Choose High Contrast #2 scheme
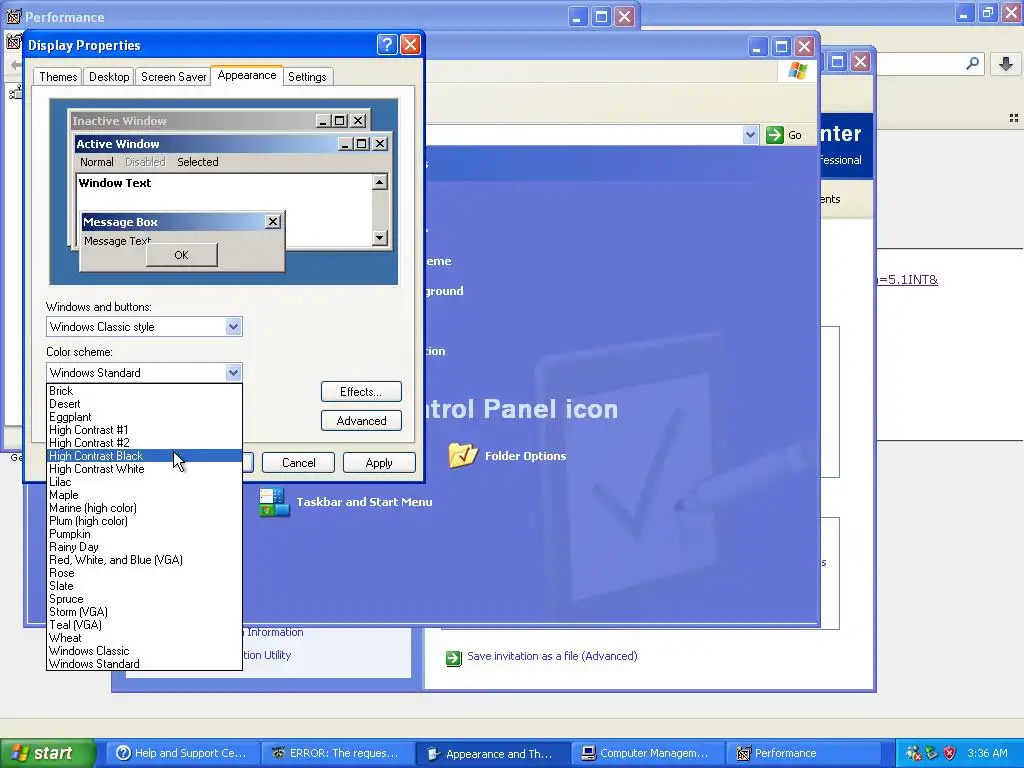 [144, 443]
